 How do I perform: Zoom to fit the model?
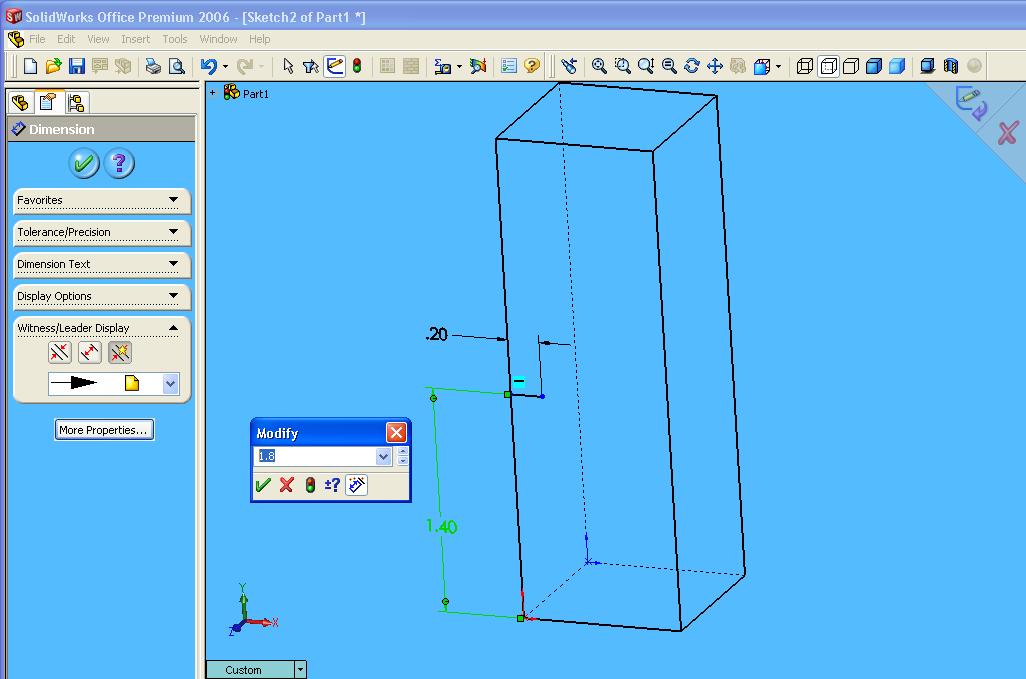tap(599, 66)
